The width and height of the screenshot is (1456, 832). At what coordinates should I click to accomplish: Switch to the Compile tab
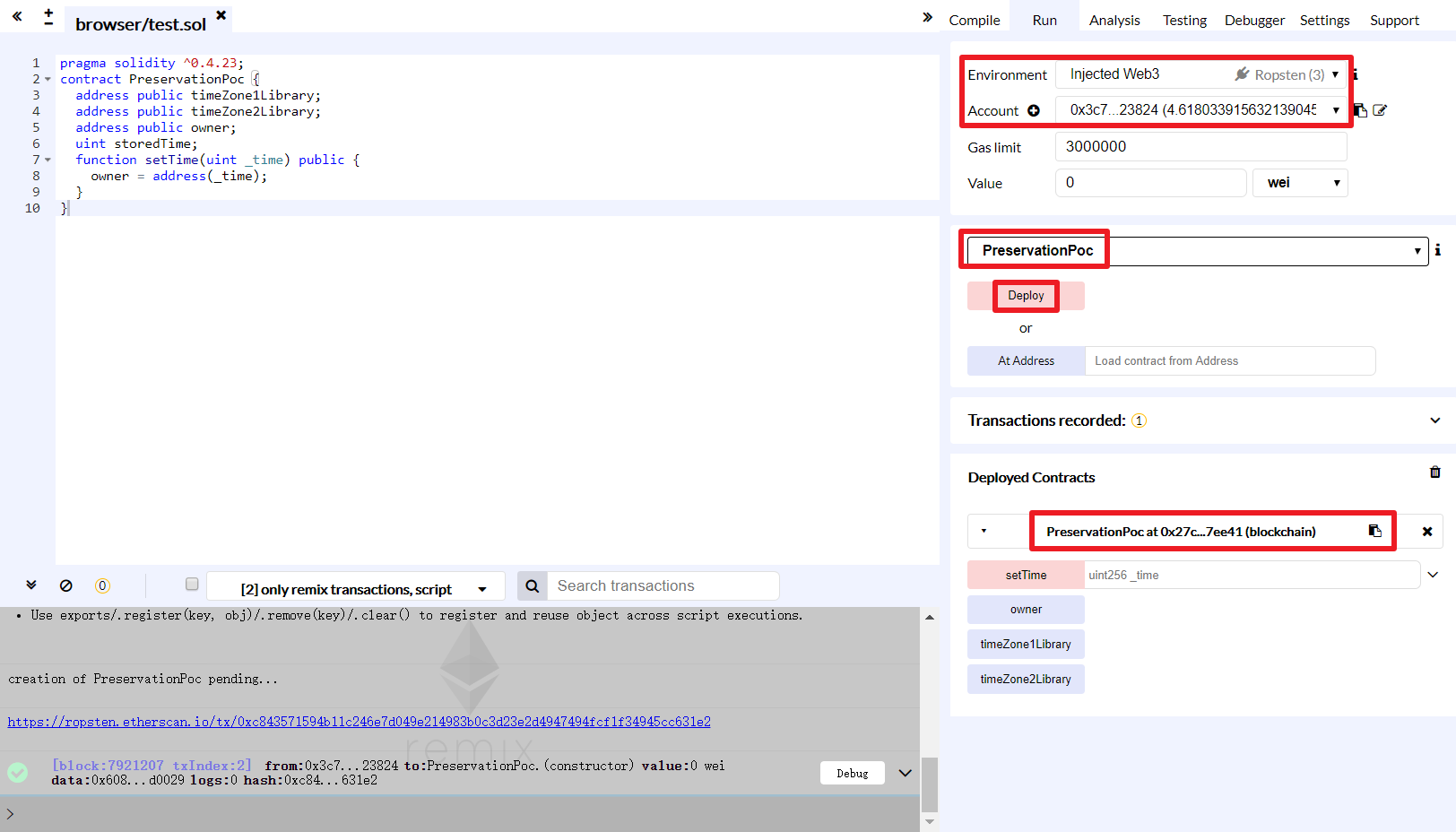coord(975,20)
